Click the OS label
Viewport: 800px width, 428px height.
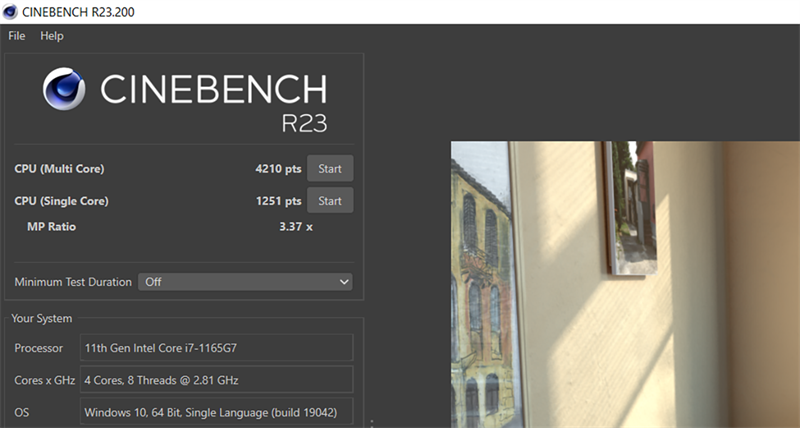pyautogui.click(x=21, y=412)
